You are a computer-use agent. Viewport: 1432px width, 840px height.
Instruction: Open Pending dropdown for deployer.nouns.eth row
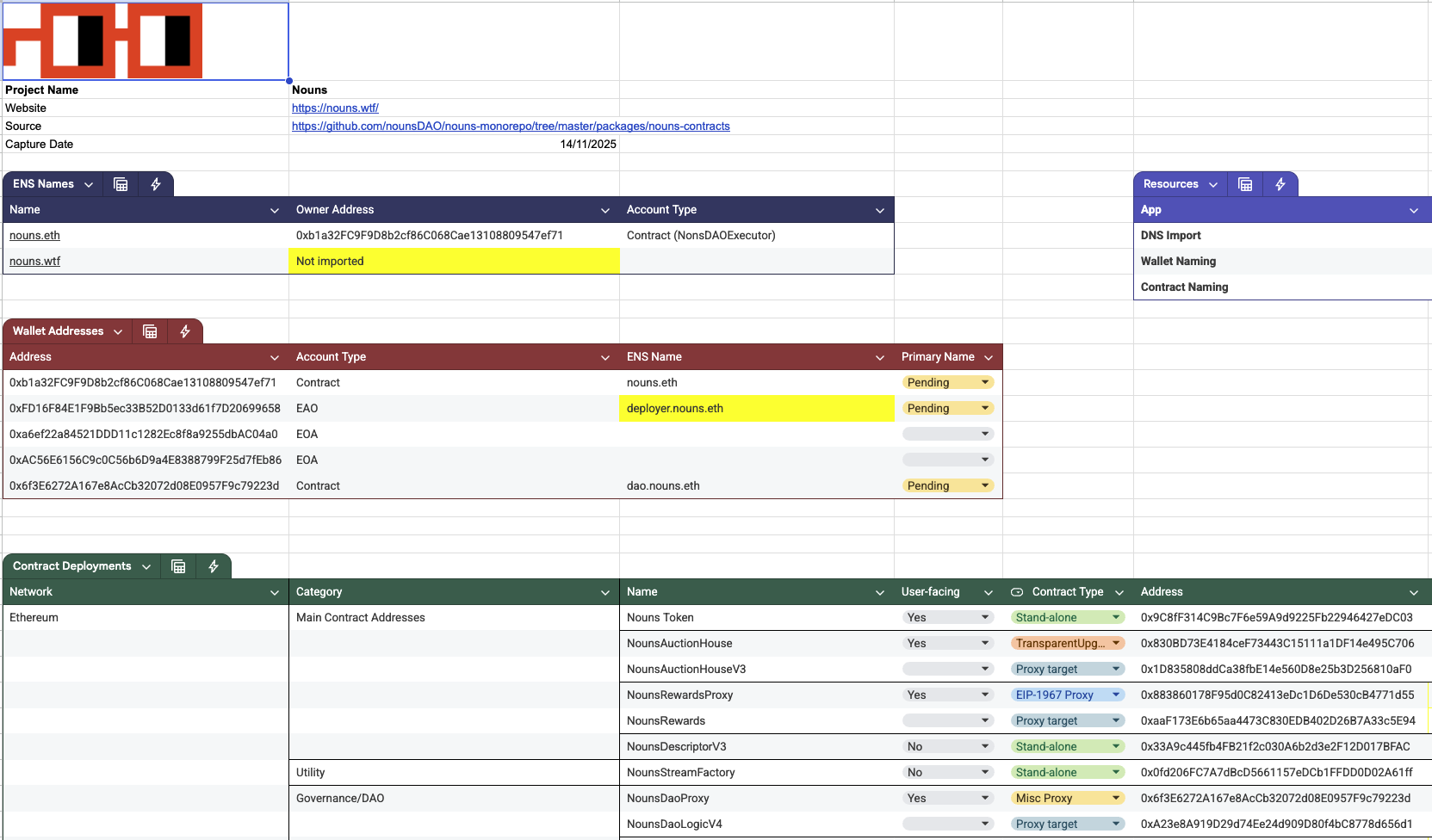coord(948,409)
